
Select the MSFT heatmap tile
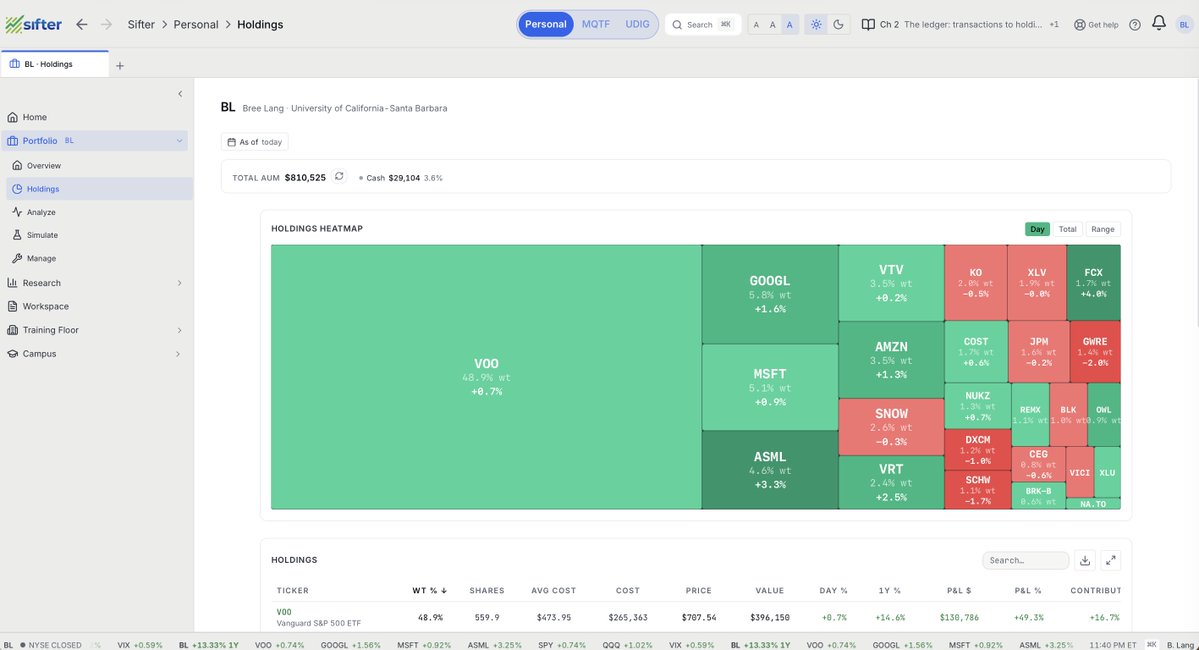pos(770,387)
